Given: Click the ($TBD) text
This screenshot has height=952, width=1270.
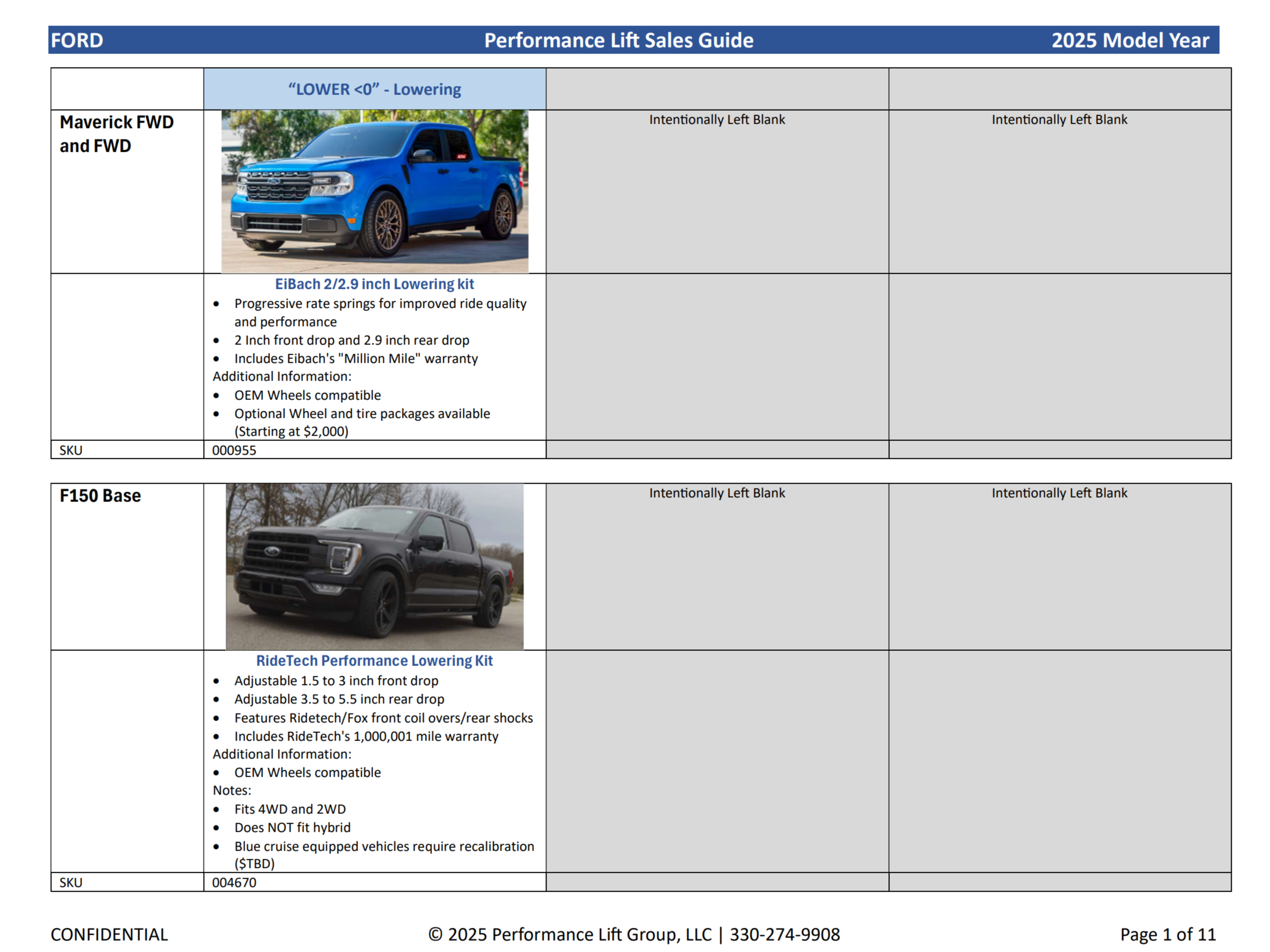Looking at the screenshot, I should click(x=254, y=863).
